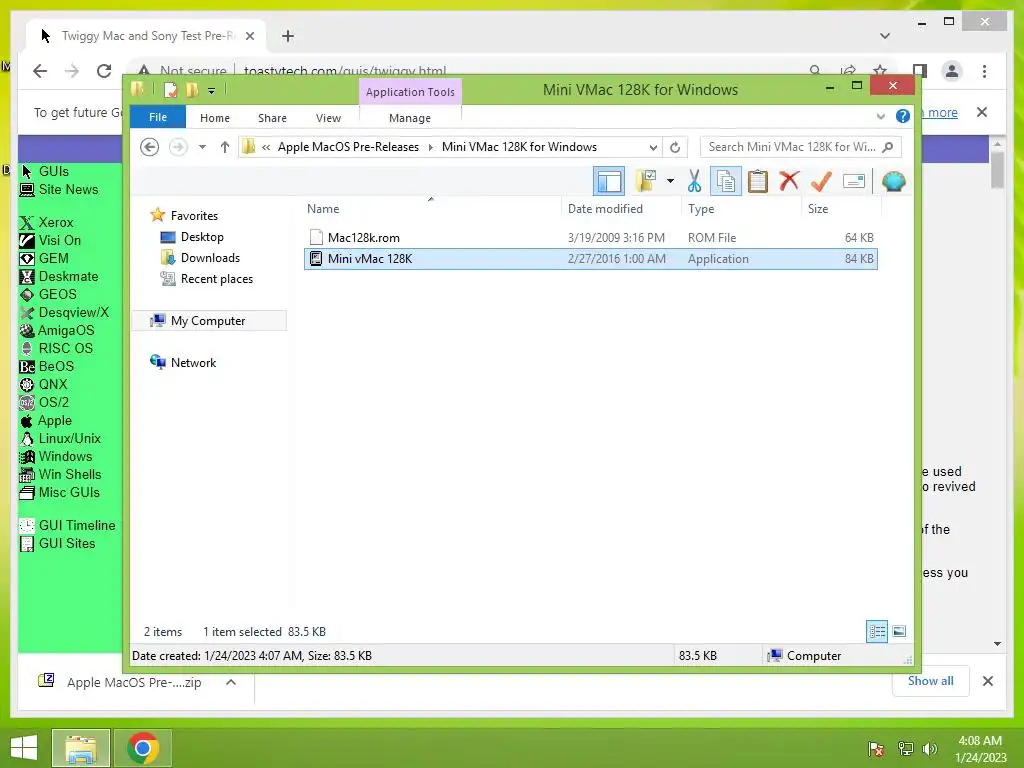Open the File ribbon tab
Viewport: 1024px width, 768px height.
tap(158, 117)
